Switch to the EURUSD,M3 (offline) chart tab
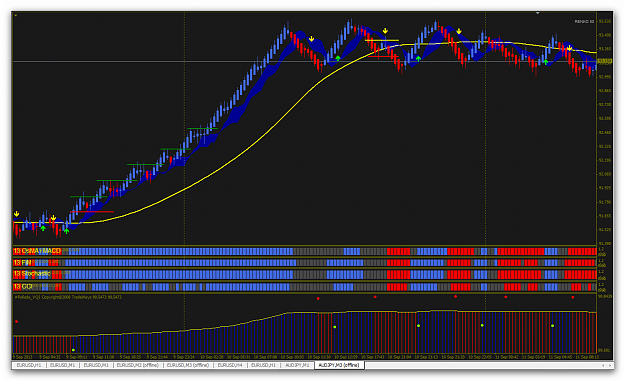Viewport: 625px width, 381px height. tap(188, 365)
